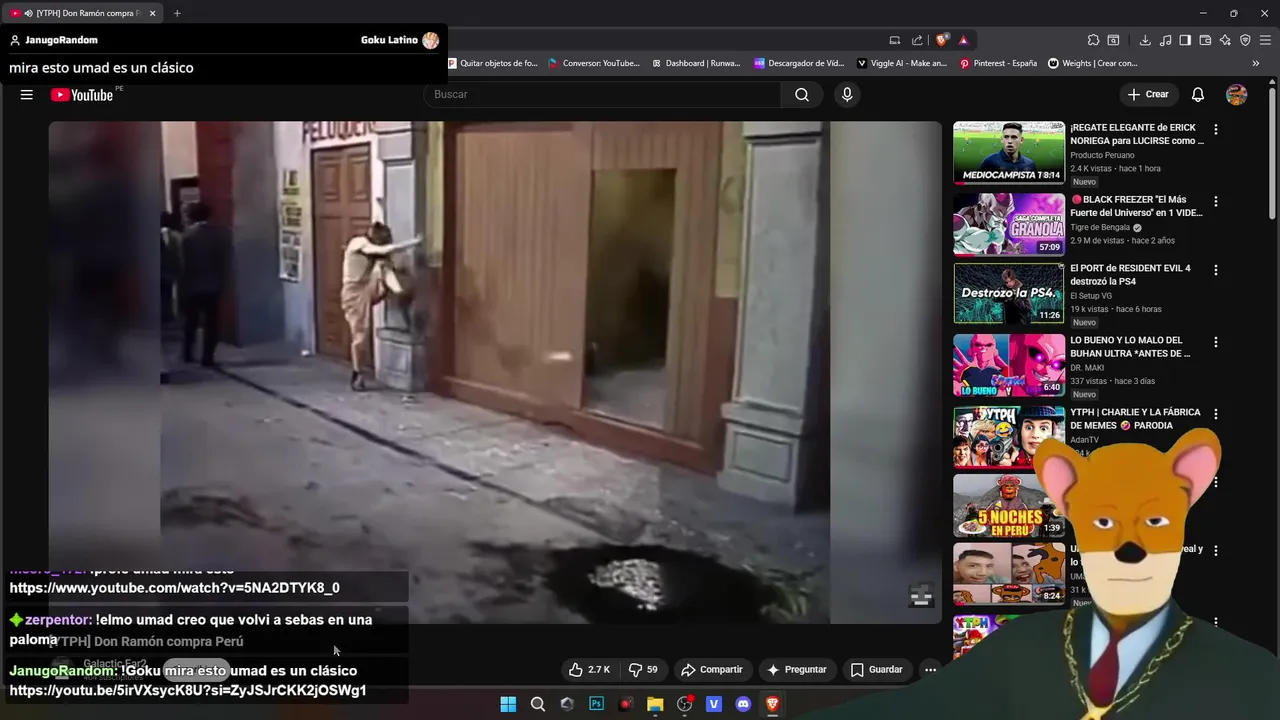Viewport: 1280px width, 720px height.
Task: Visit the El Setup VG channel name
Action: (1091, 296)
